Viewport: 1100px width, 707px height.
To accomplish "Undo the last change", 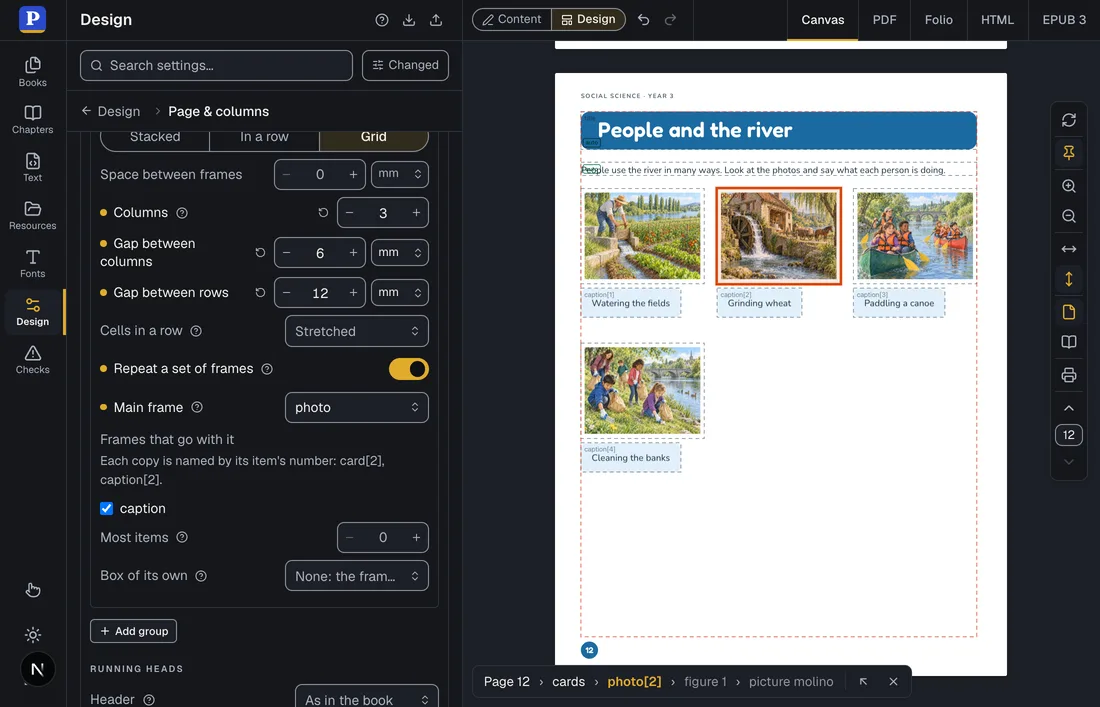I will 643,20.
